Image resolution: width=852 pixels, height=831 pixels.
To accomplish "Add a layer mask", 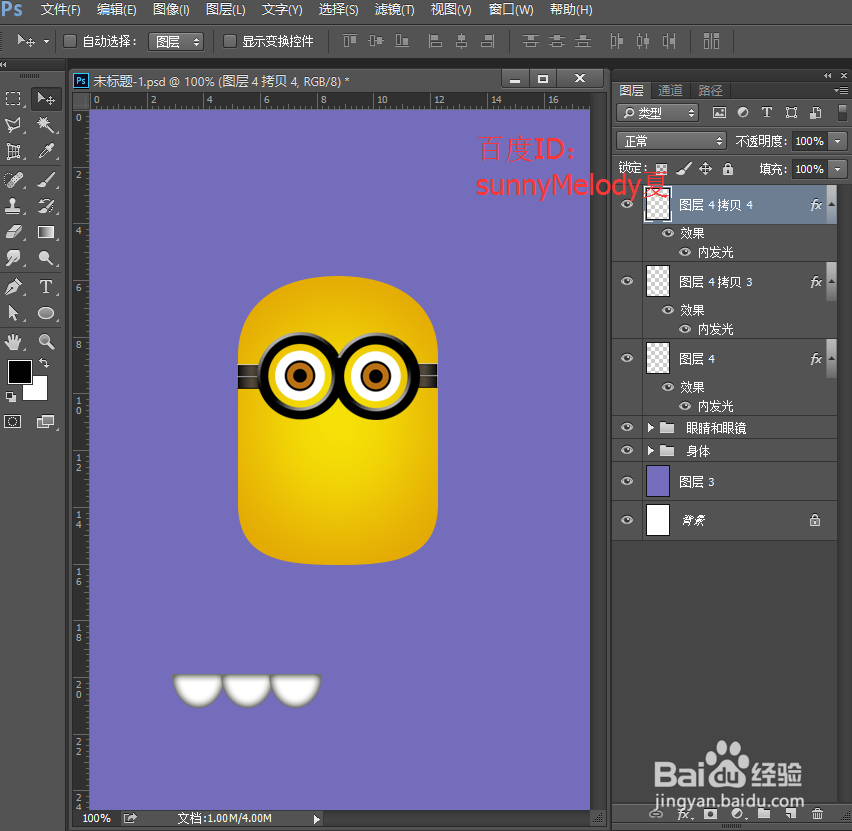I will tap(710, 814).
